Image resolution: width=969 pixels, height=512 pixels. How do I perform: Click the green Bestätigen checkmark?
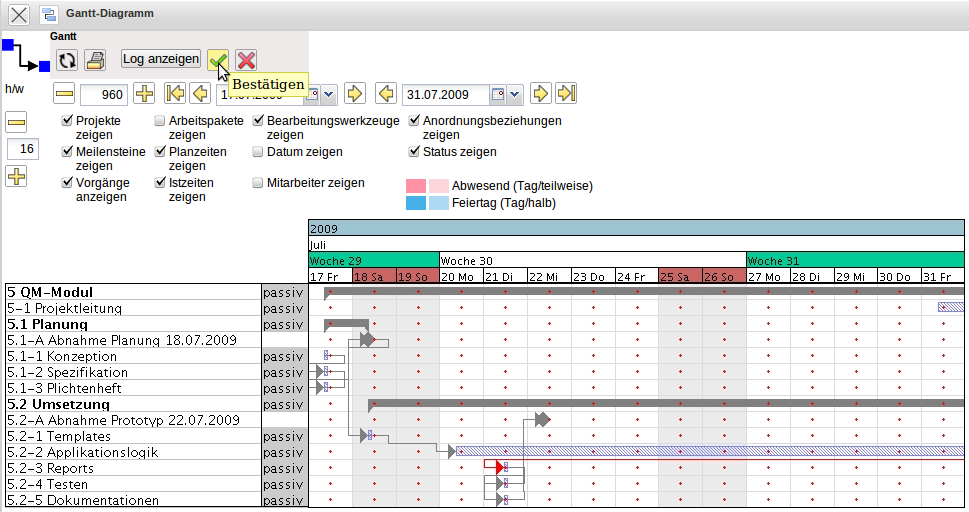coord(217,60)
